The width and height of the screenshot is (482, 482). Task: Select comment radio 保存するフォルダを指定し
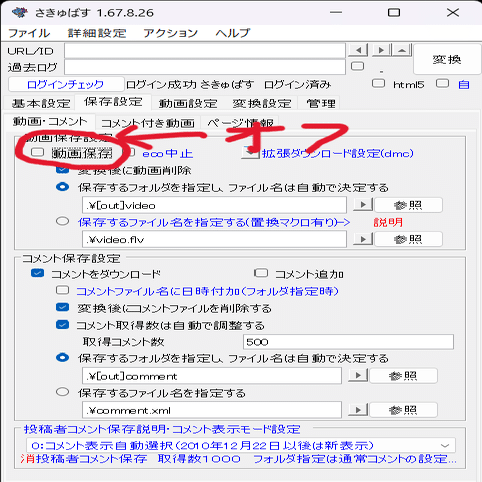[62, 358]
